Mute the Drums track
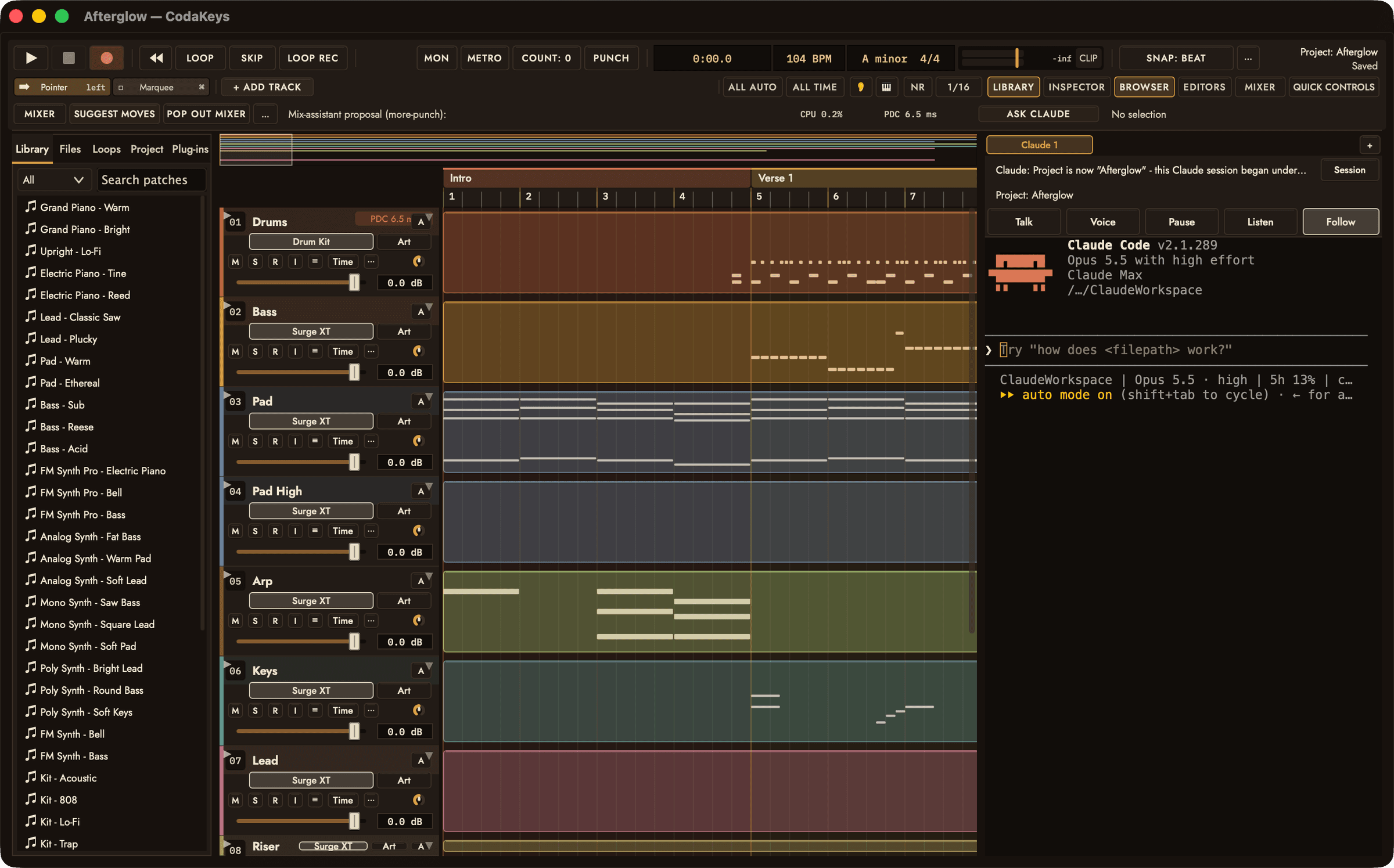Image resolution: width=1394 pixels, height=868 pixels. click(x=235, y=262)
